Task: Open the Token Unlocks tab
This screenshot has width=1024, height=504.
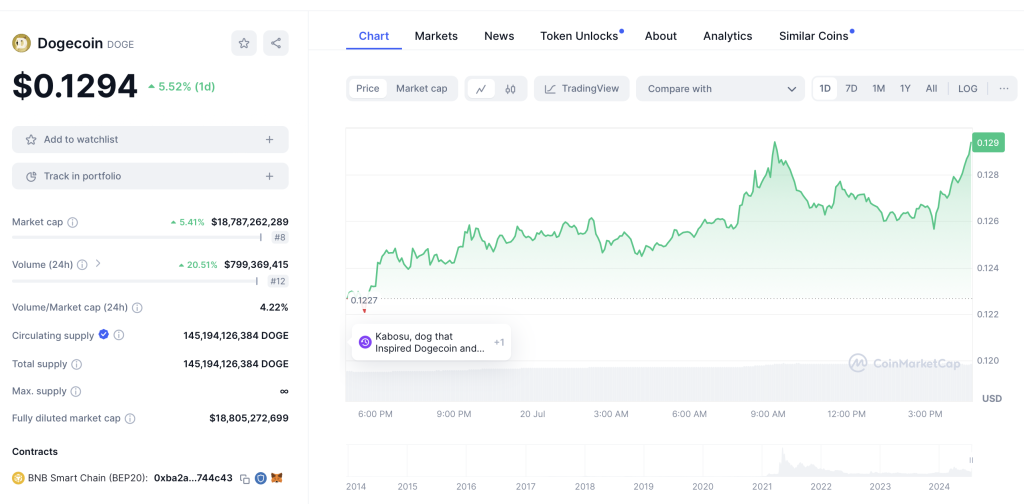Action: [x=579, y=36]
